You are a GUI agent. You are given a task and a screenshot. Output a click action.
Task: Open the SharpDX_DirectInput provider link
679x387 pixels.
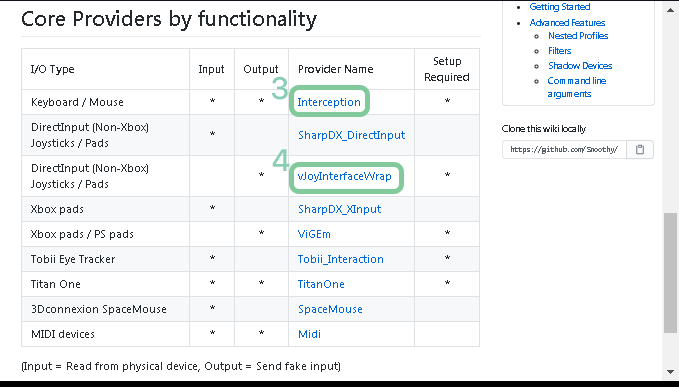click(x=352, y=135)
